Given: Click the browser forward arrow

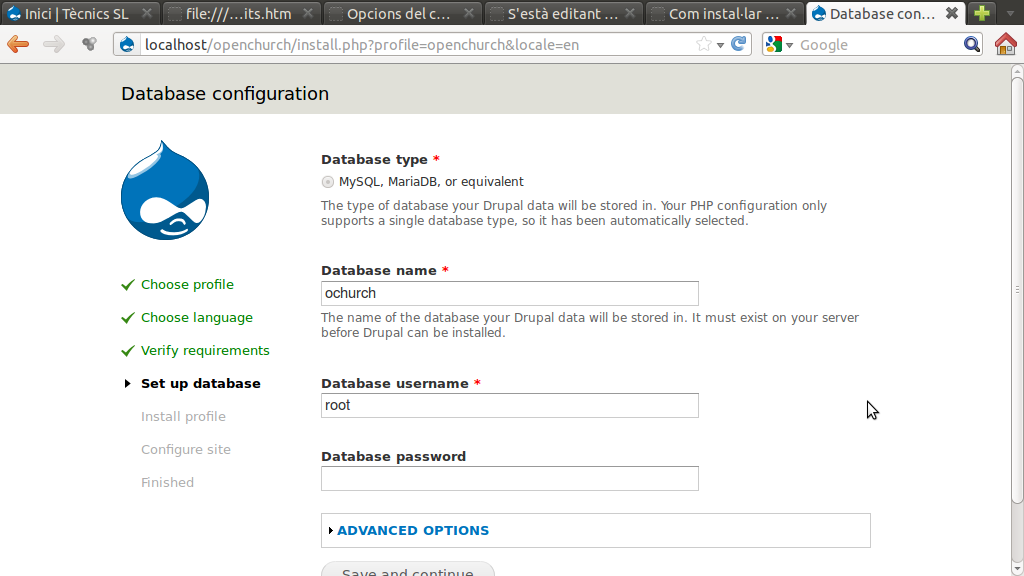Looking at the screenshot, I should (53, 44).
